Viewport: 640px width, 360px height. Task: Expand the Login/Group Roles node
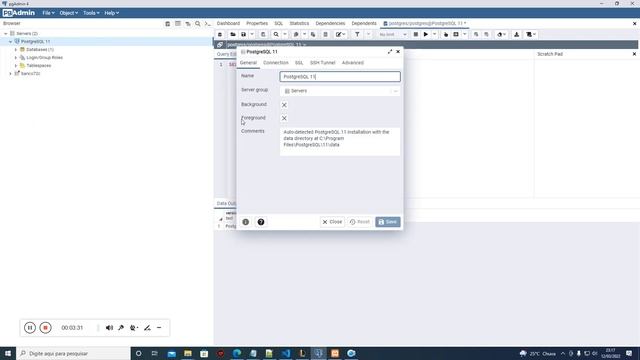tap(16, 58)
